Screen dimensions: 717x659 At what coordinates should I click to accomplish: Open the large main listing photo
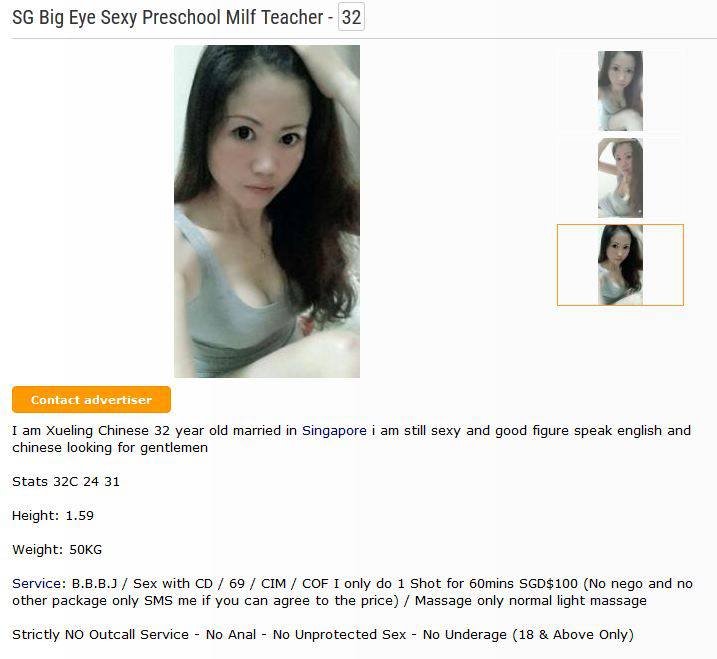(x=267, y=211)
